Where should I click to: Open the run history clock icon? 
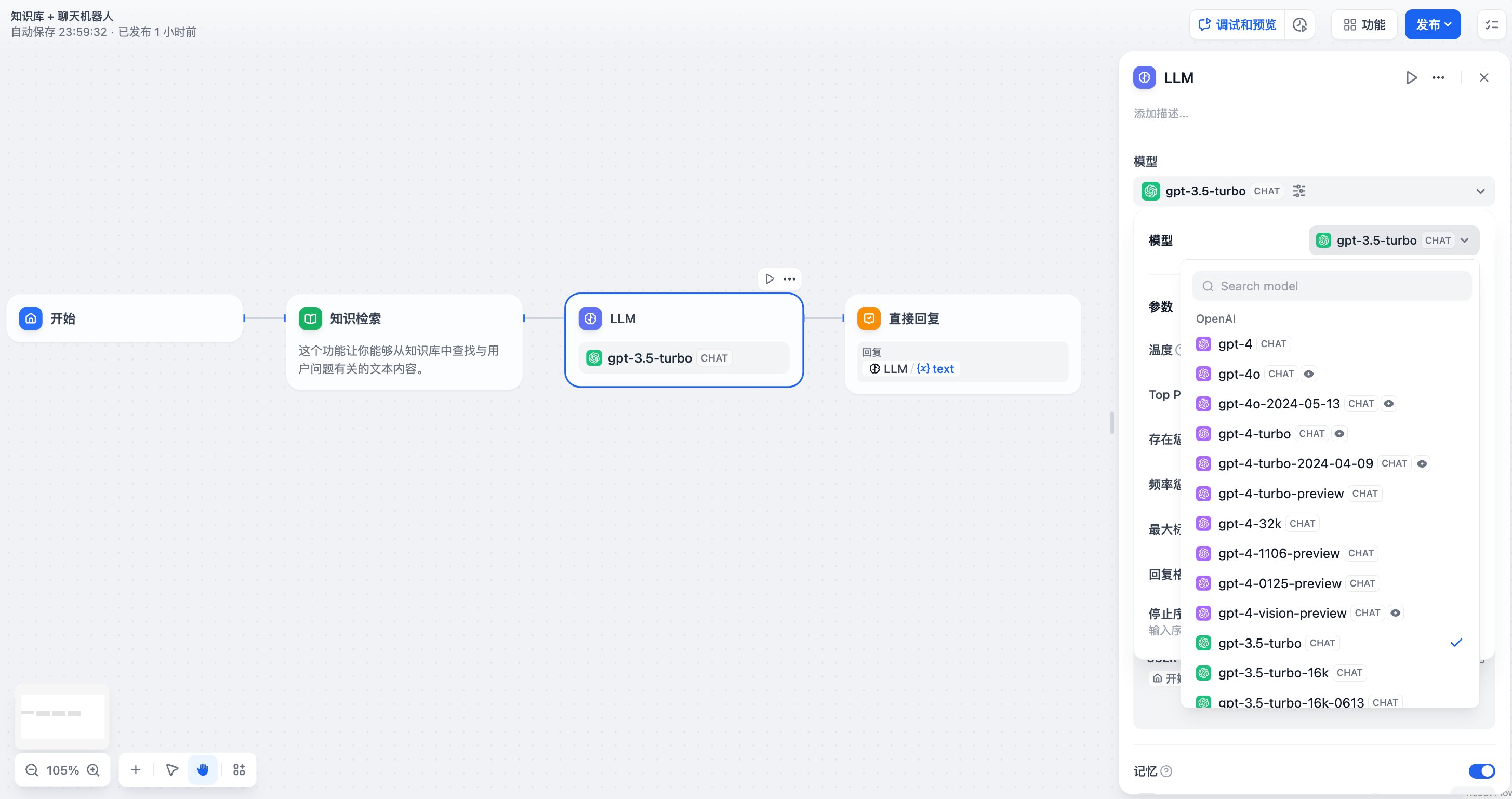1299,24
